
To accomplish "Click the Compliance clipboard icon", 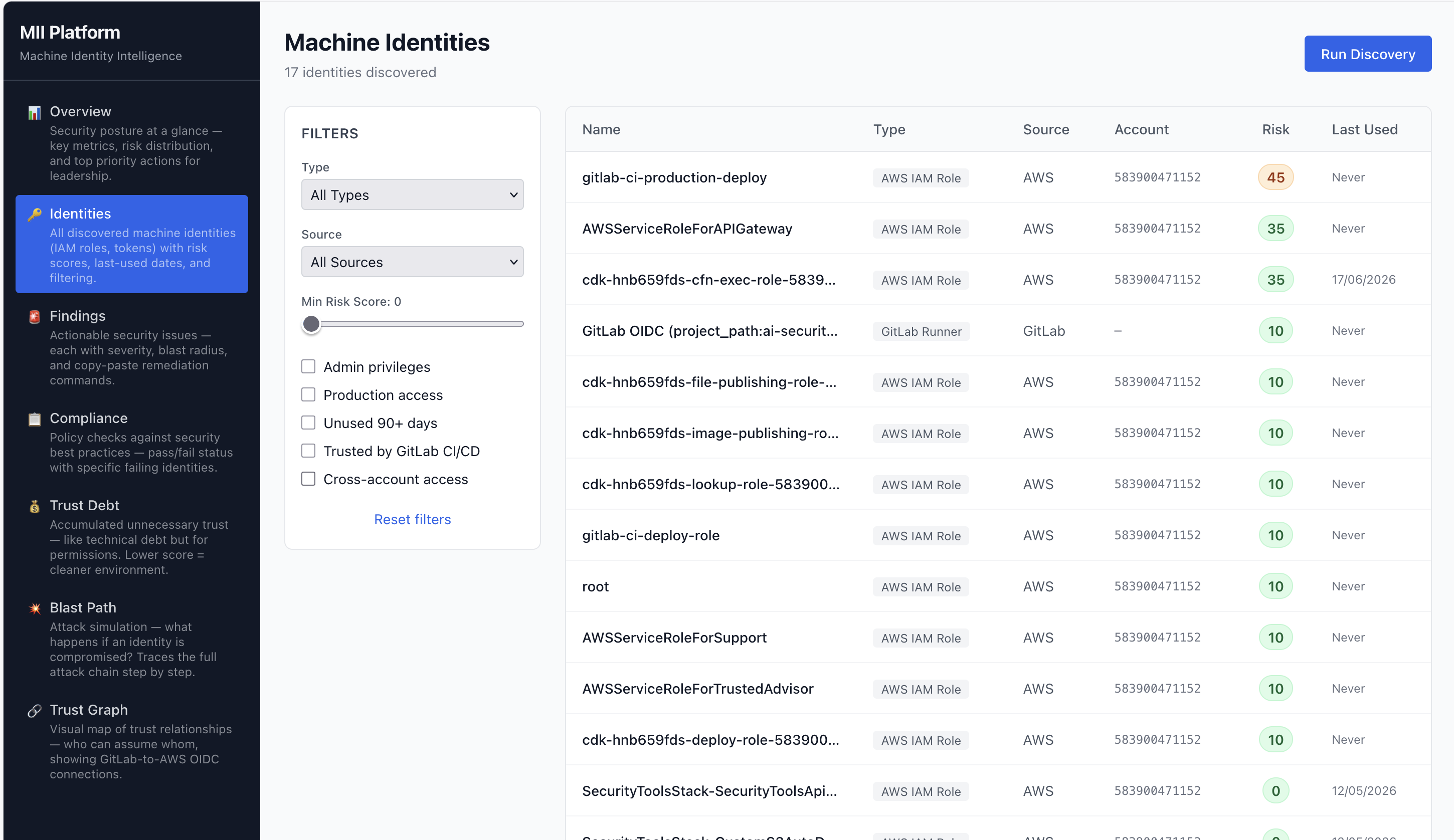I will 35,419.
